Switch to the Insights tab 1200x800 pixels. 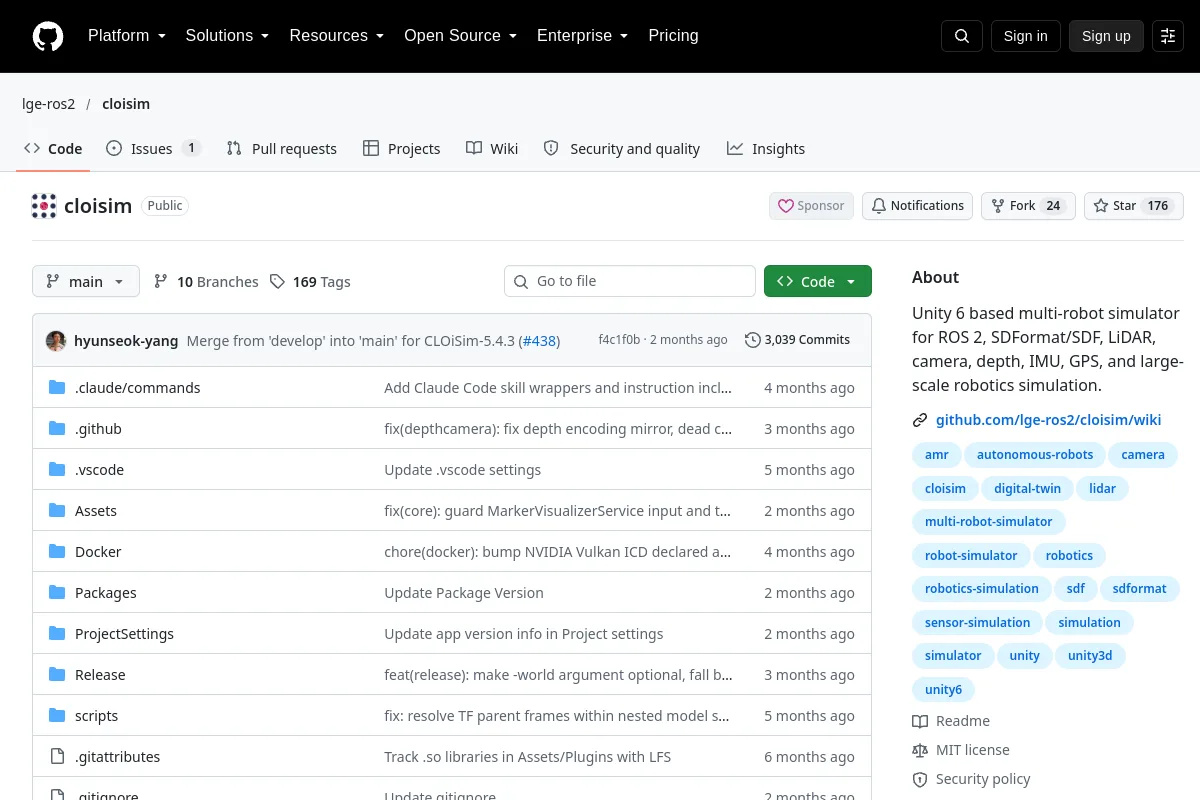(766, 149)
